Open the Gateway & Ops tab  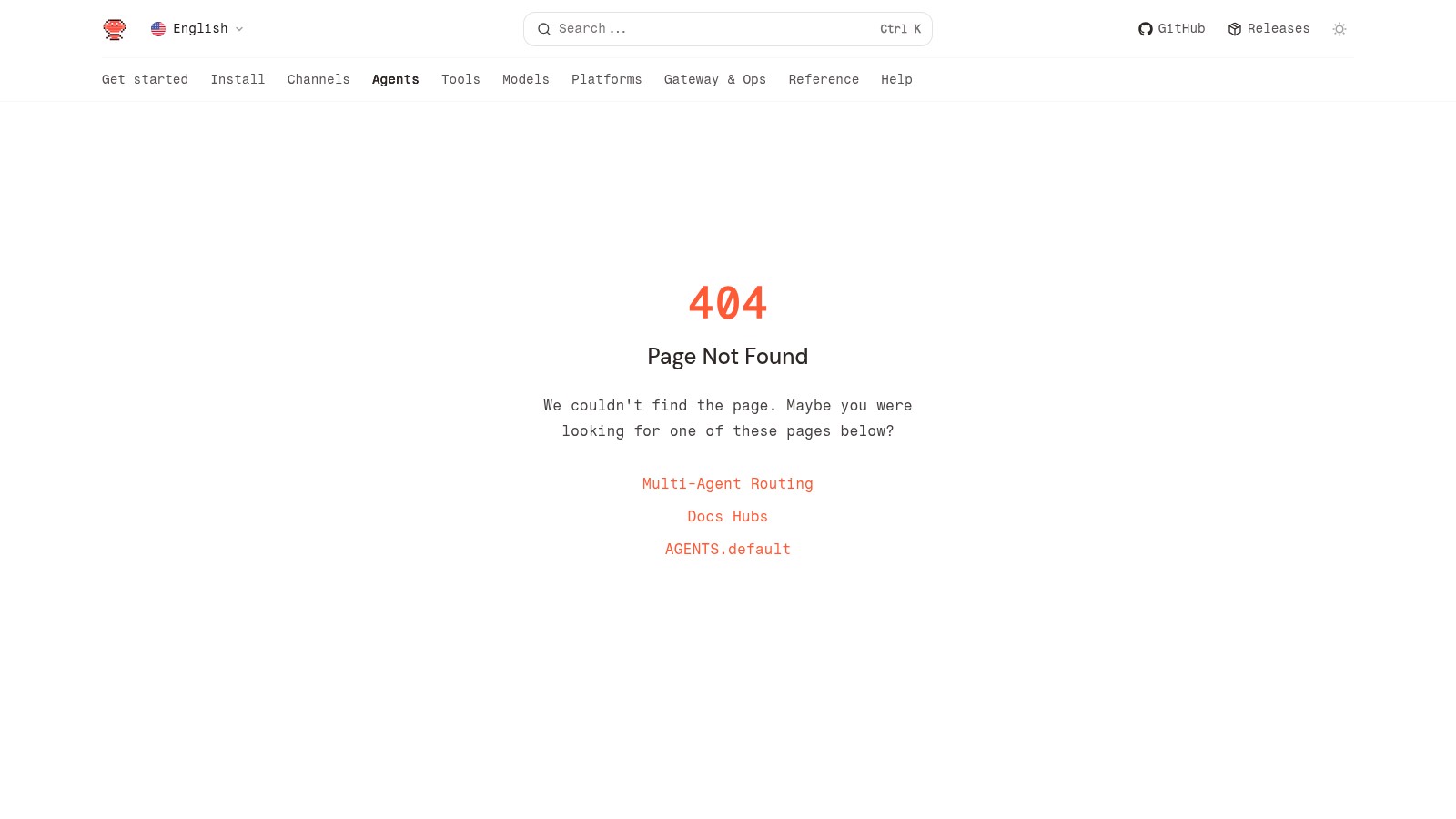coord(715,79)
